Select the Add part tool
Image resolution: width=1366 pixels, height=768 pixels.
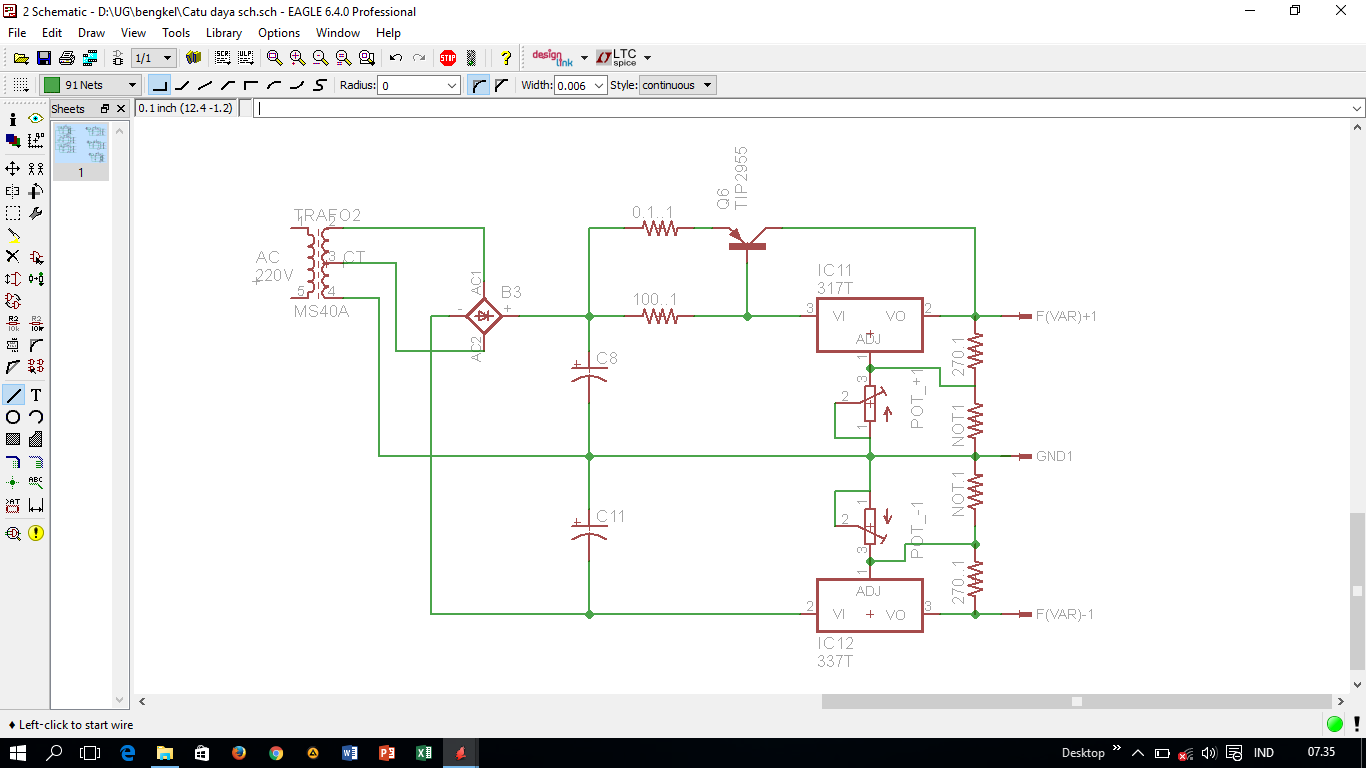36,257
